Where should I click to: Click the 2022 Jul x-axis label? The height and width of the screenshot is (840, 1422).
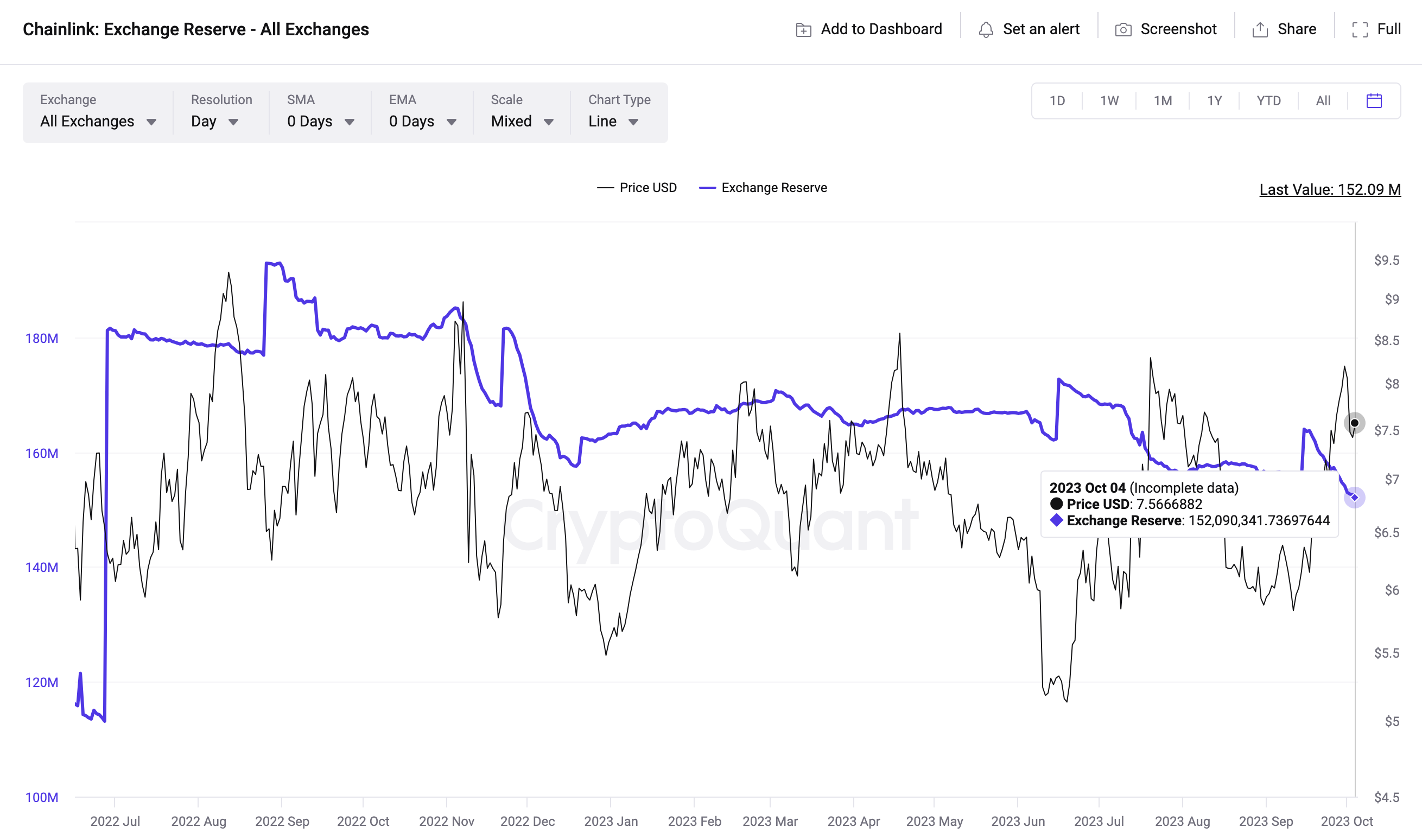pyautogui.click(x=115, y=822)
